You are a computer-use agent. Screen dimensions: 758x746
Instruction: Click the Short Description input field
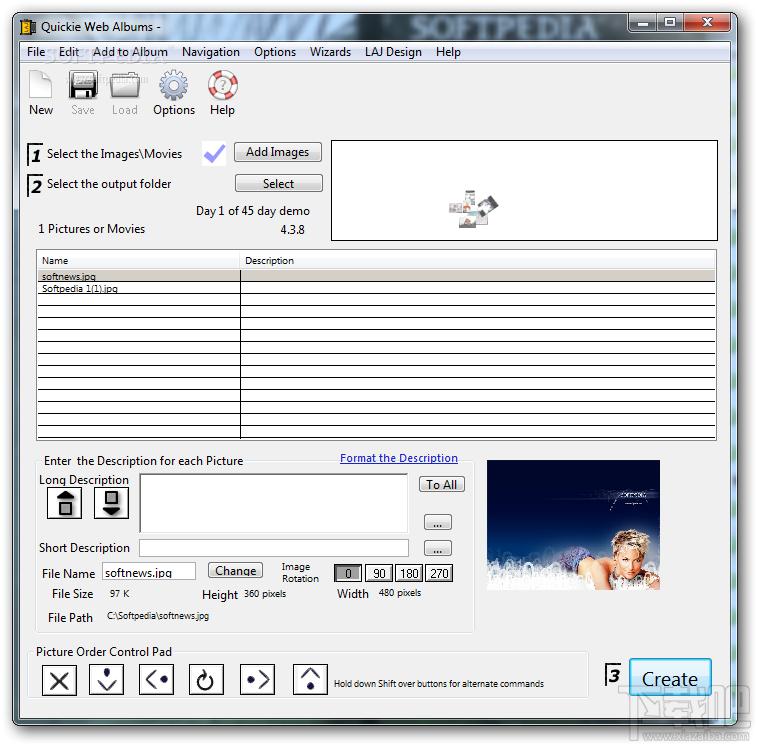point(274,548)
